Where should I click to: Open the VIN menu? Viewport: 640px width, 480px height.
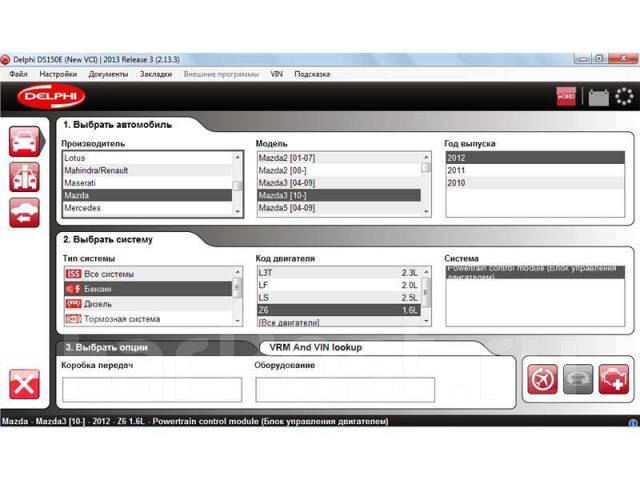[x=276, y=74]
